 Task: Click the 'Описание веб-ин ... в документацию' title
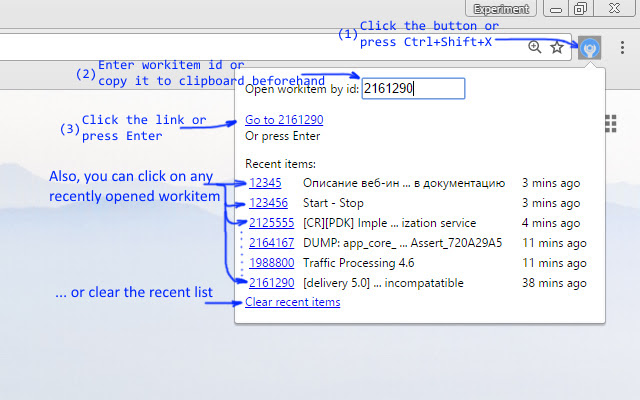(404, 183)
